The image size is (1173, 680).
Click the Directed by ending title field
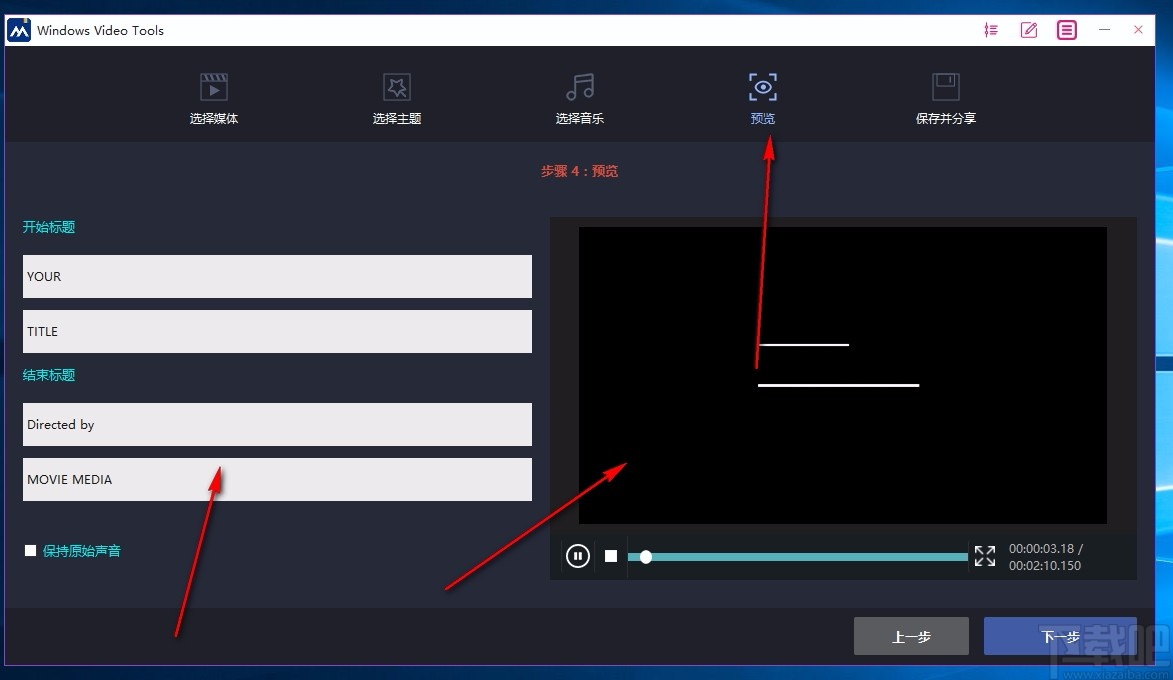point(277,424)
